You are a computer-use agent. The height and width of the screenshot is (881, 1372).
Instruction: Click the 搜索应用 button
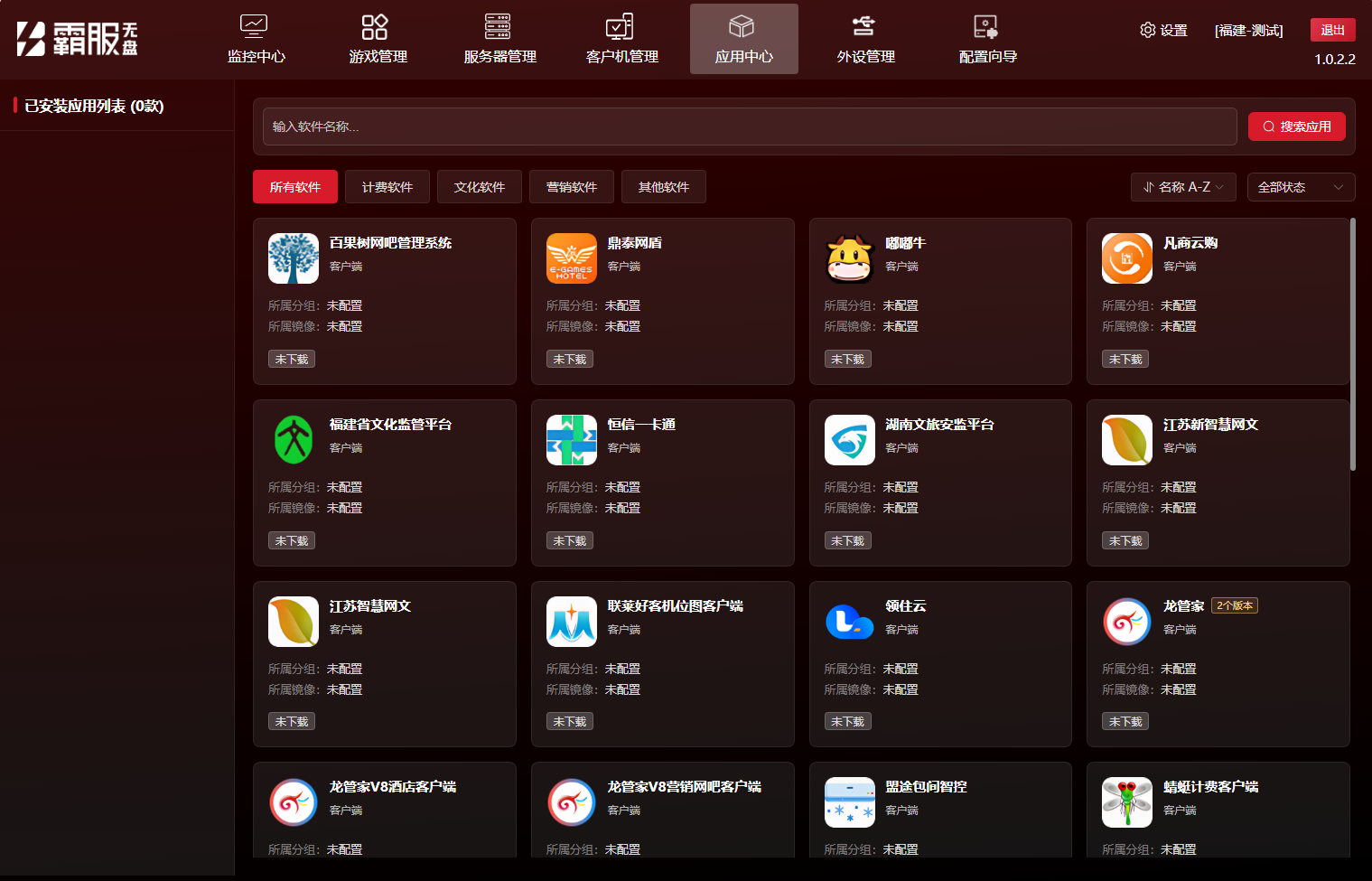coord(1297,127)
